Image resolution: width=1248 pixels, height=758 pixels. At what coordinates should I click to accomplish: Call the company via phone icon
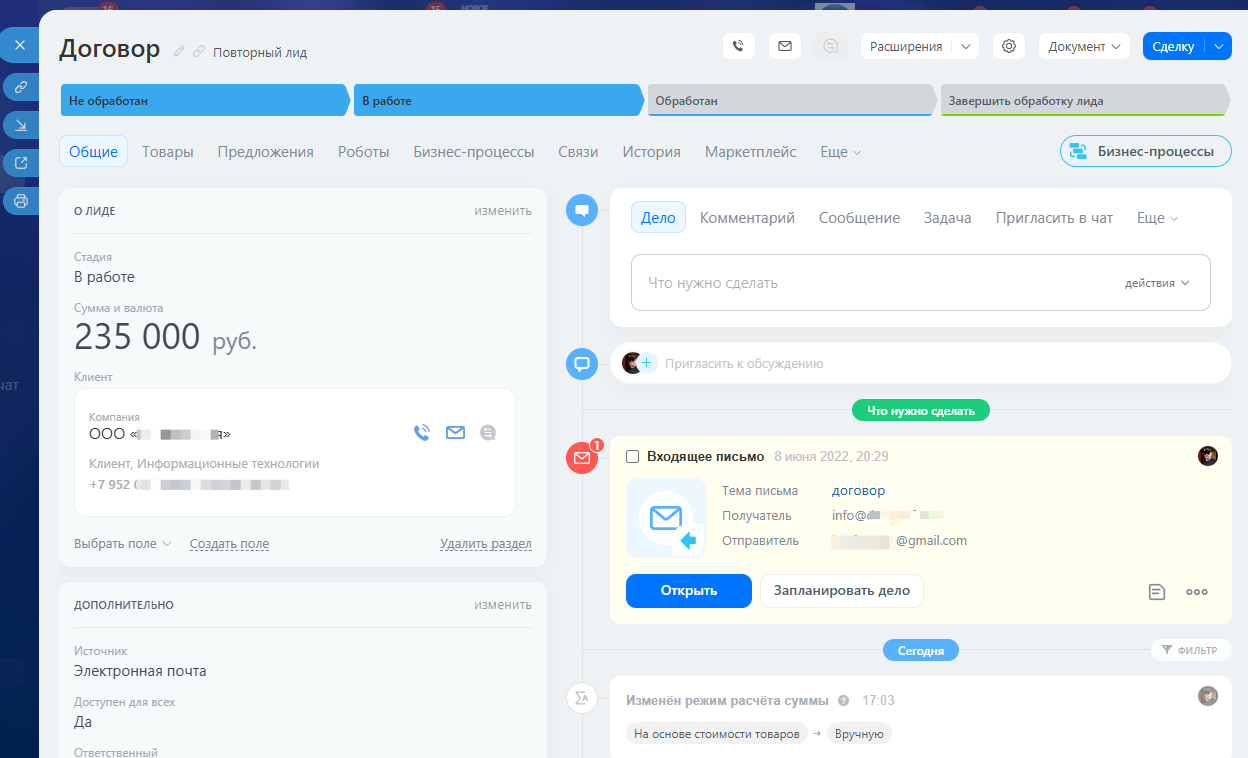[422, 433]
